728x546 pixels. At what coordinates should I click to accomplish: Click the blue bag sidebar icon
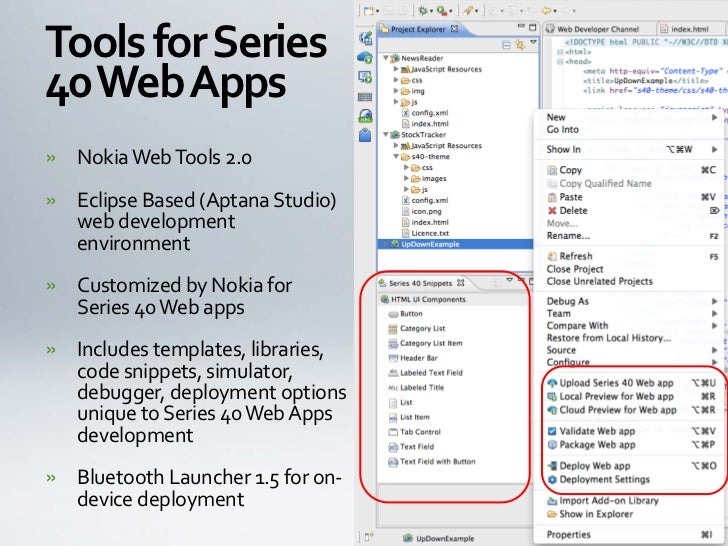[365, 135]
